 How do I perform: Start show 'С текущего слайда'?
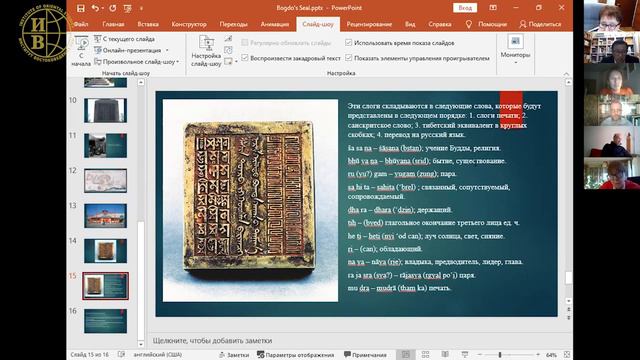124,39
